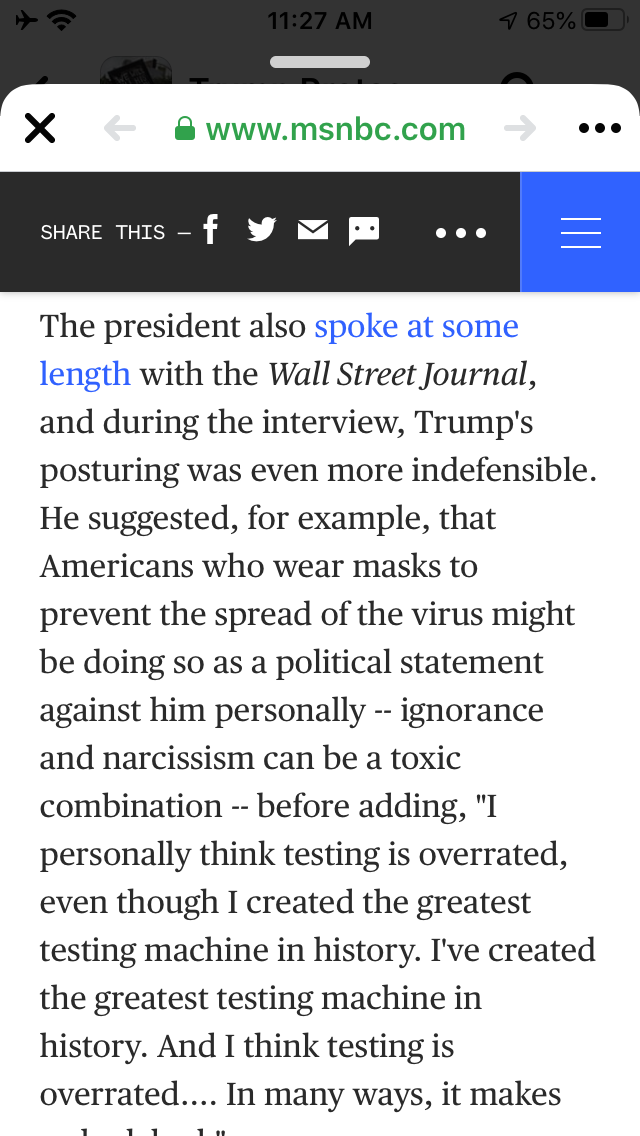The width and height of the screenshot is (640, 1136).
Task: Tap the battery indicator in status bar
Action: coord(604,20)
